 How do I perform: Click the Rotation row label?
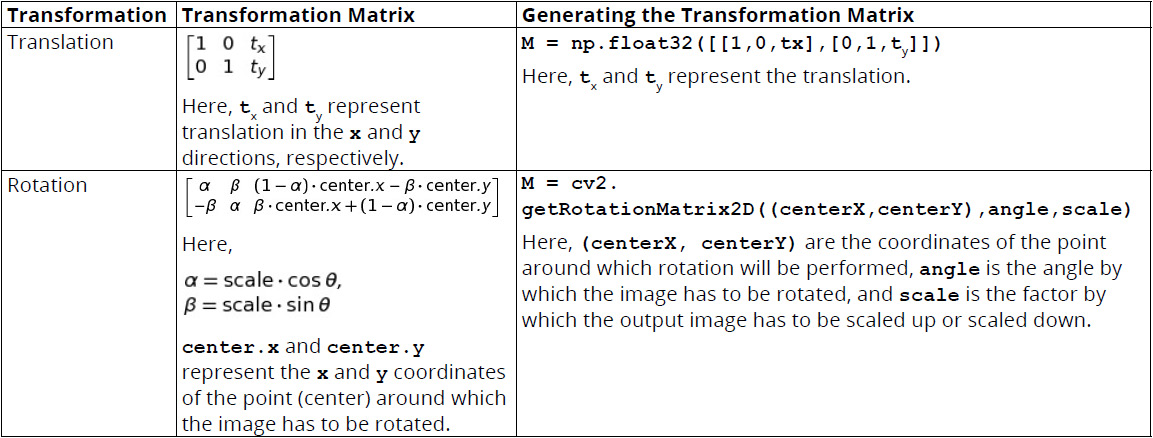[x=47, y=185]
